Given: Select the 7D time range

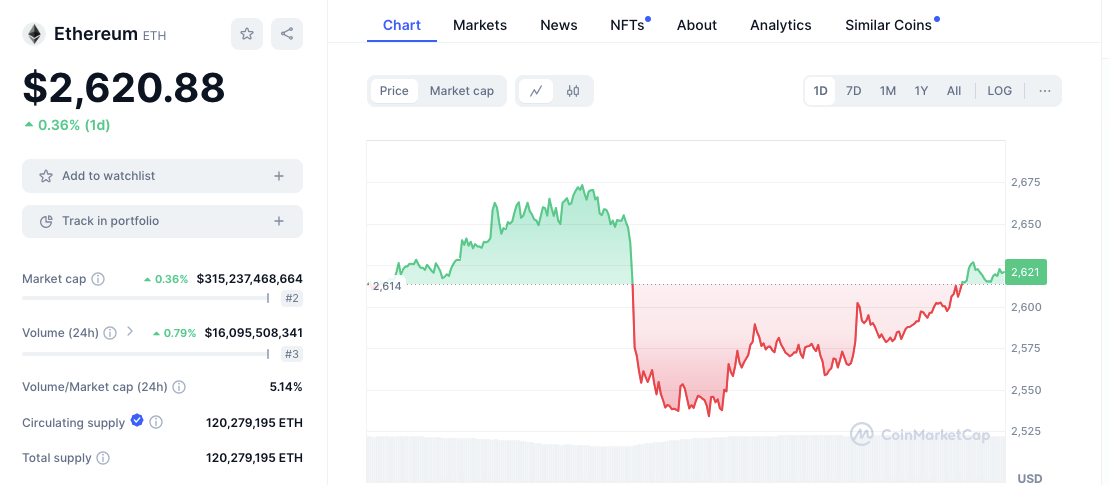Looking at the screenshot, I should coord(853,91).
